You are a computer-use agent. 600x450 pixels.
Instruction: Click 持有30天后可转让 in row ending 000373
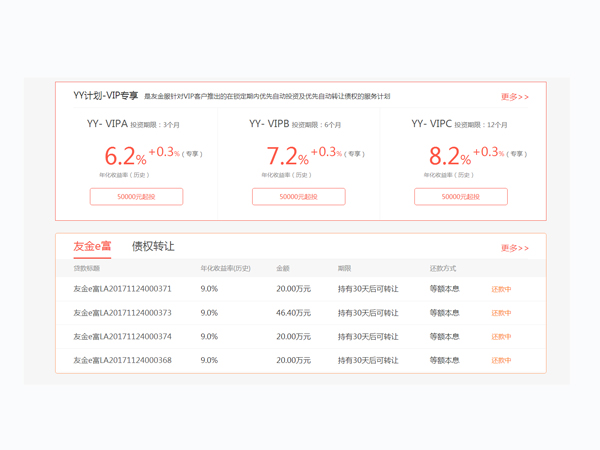pyautogui.click(x=368, y=313)
